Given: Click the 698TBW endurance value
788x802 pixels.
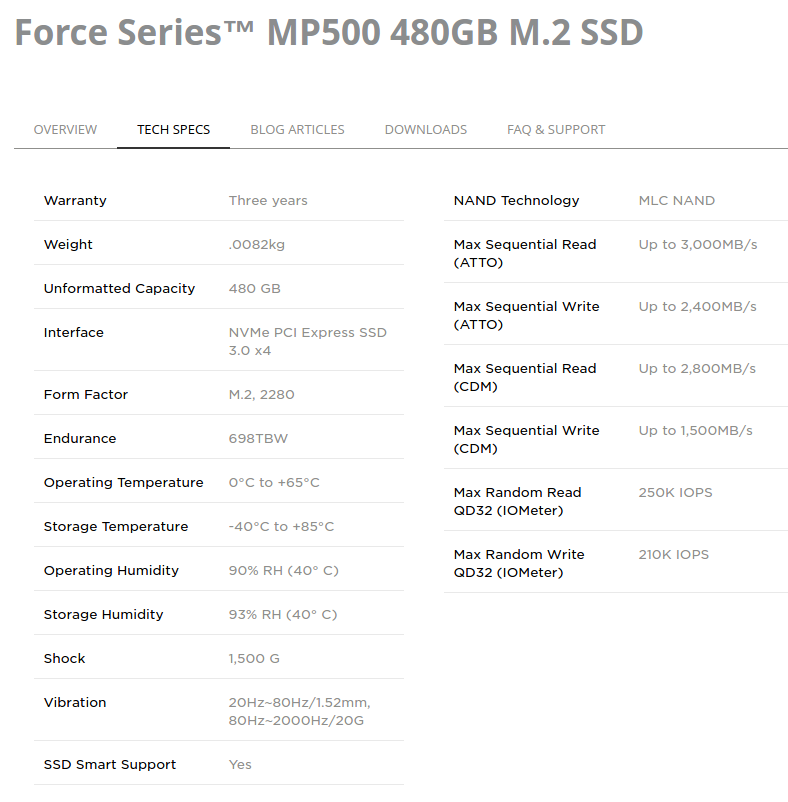Looking at the screenshot, I should click(x=258, y=438).
